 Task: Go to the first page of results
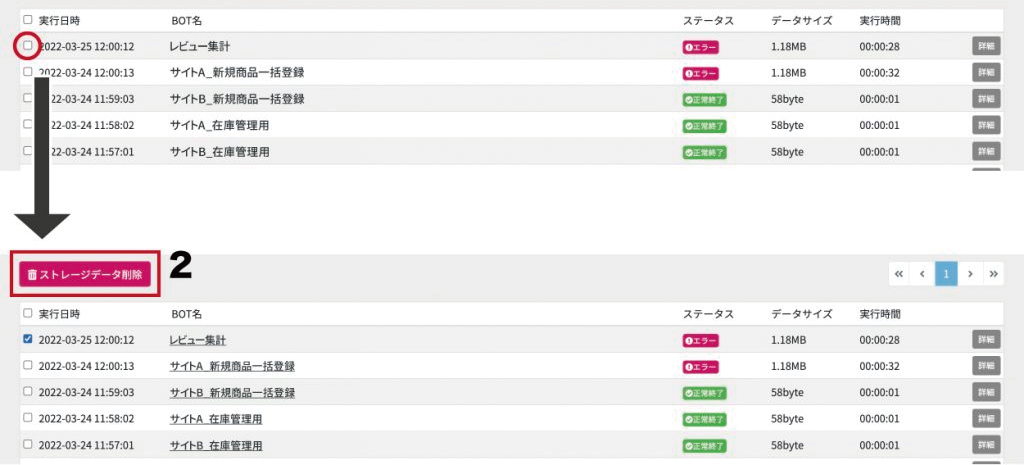899,274
